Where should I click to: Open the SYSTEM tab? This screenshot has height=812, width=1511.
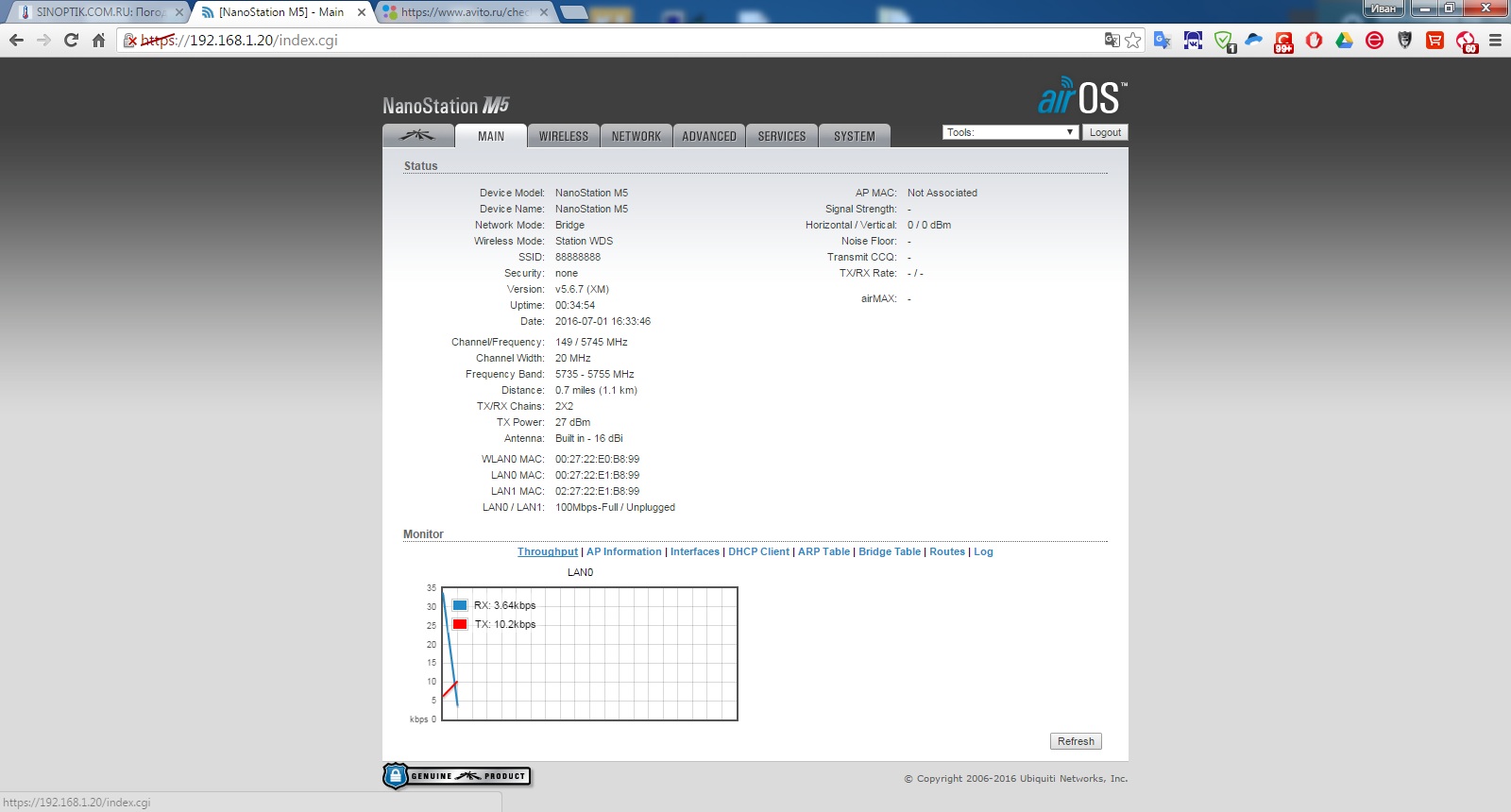855,136
